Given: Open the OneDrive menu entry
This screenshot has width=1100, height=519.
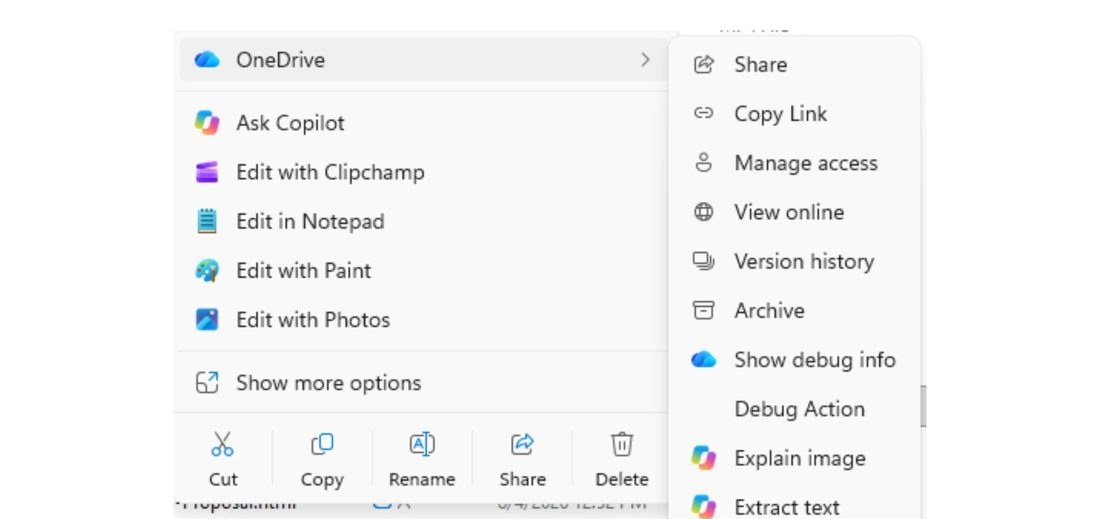Looking at the screenshot, I should [424, 60].
